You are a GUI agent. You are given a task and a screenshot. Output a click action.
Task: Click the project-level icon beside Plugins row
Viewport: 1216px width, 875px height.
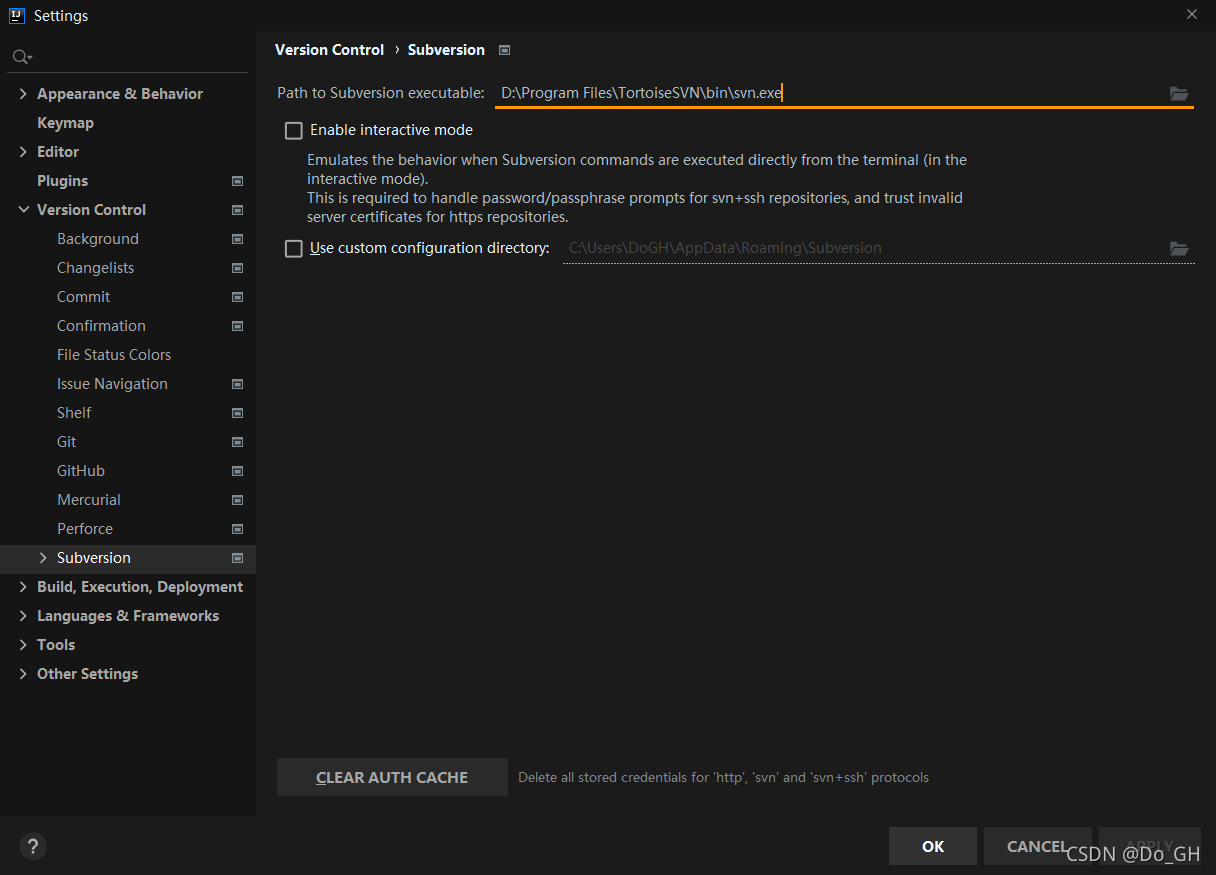(238, 181)
